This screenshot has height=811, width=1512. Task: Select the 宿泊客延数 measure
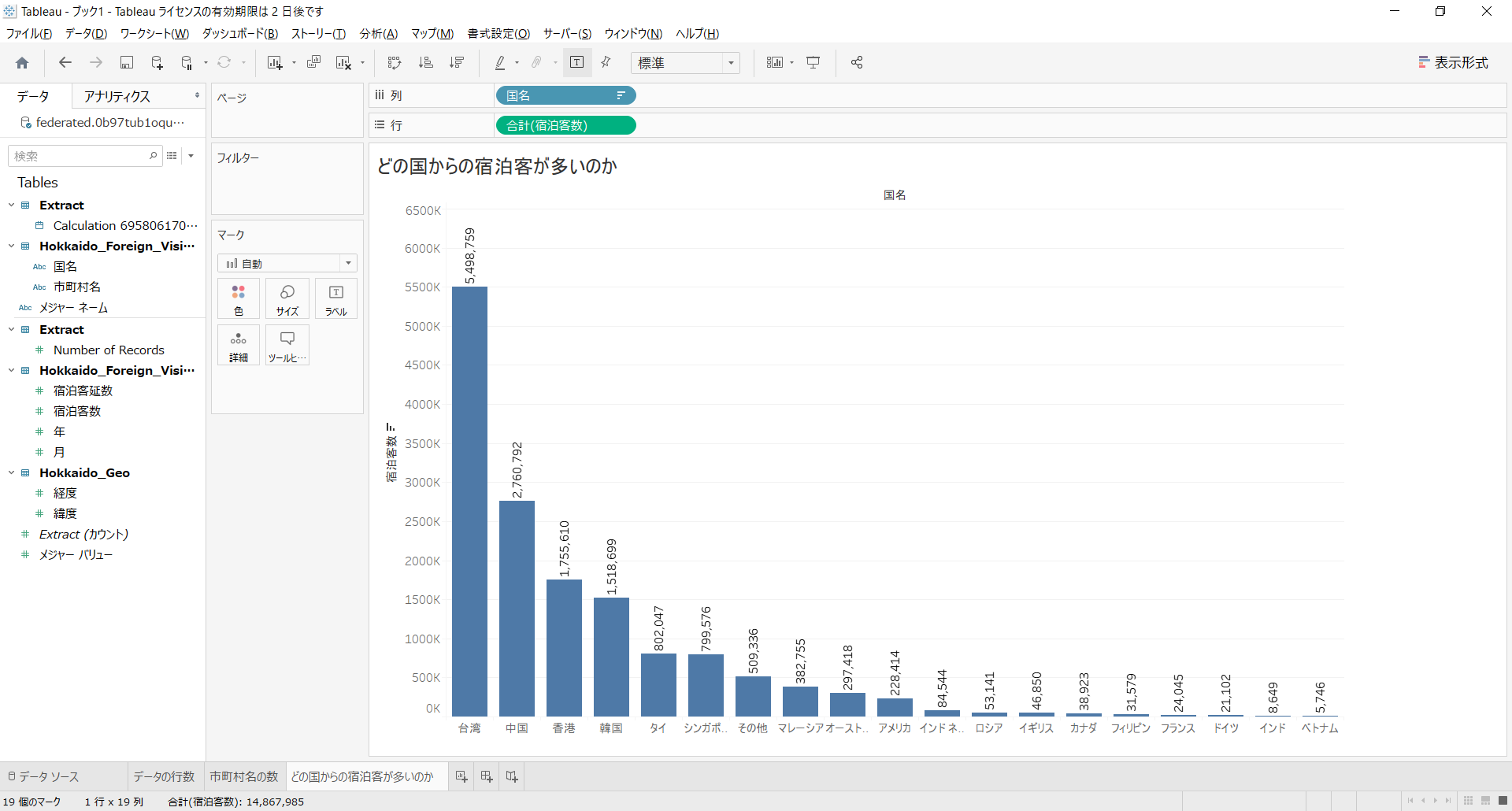click(x=83, y=391)
